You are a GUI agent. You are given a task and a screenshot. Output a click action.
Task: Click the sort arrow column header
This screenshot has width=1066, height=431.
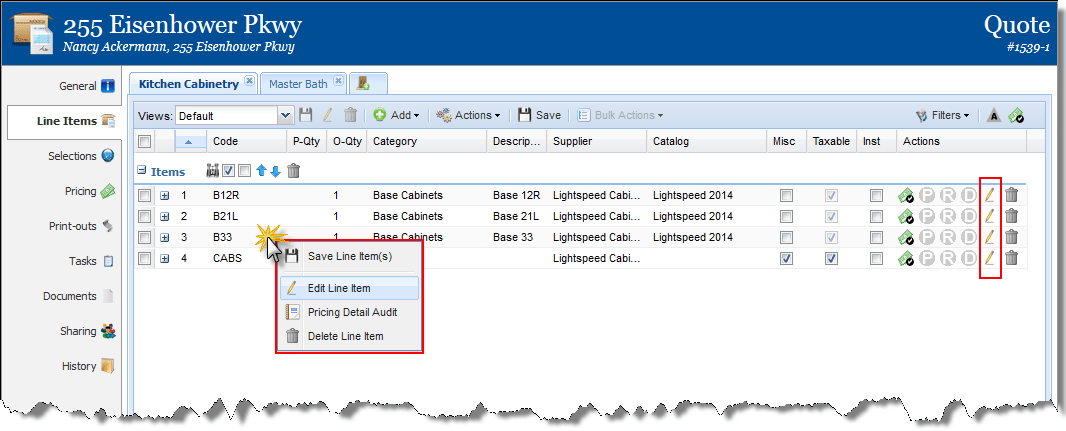click(191, 141)
